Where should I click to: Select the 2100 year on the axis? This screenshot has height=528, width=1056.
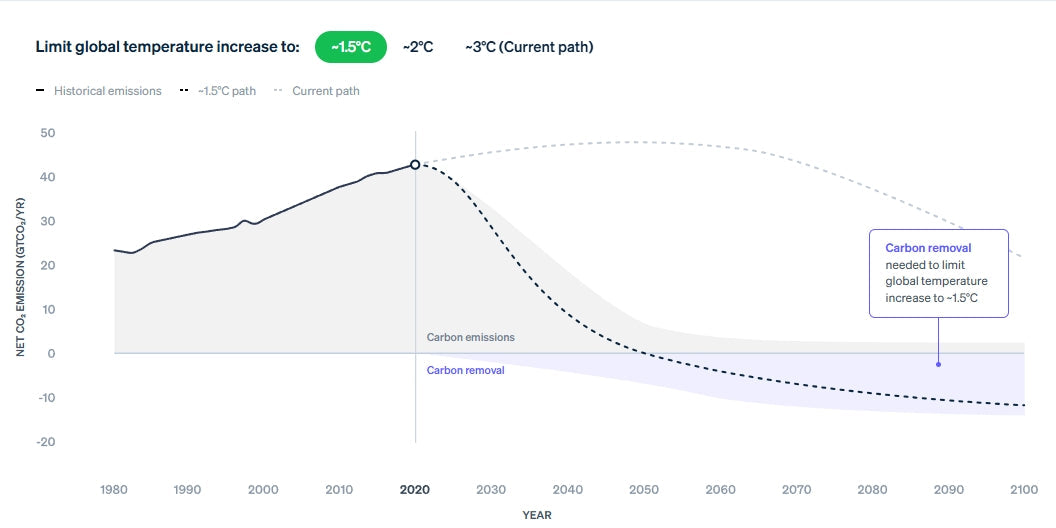(1024, 490)
